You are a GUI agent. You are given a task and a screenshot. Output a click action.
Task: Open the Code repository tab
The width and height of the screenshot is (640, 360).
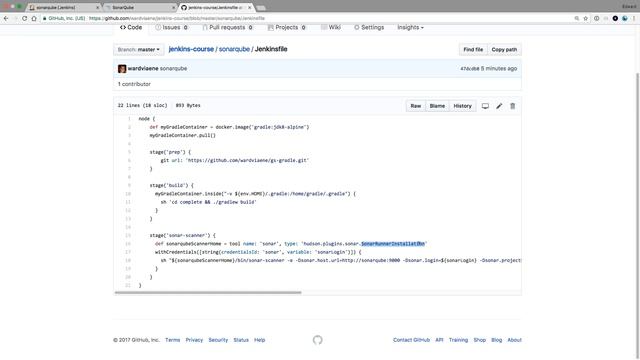pyautogui.click(x=131, y=27)
